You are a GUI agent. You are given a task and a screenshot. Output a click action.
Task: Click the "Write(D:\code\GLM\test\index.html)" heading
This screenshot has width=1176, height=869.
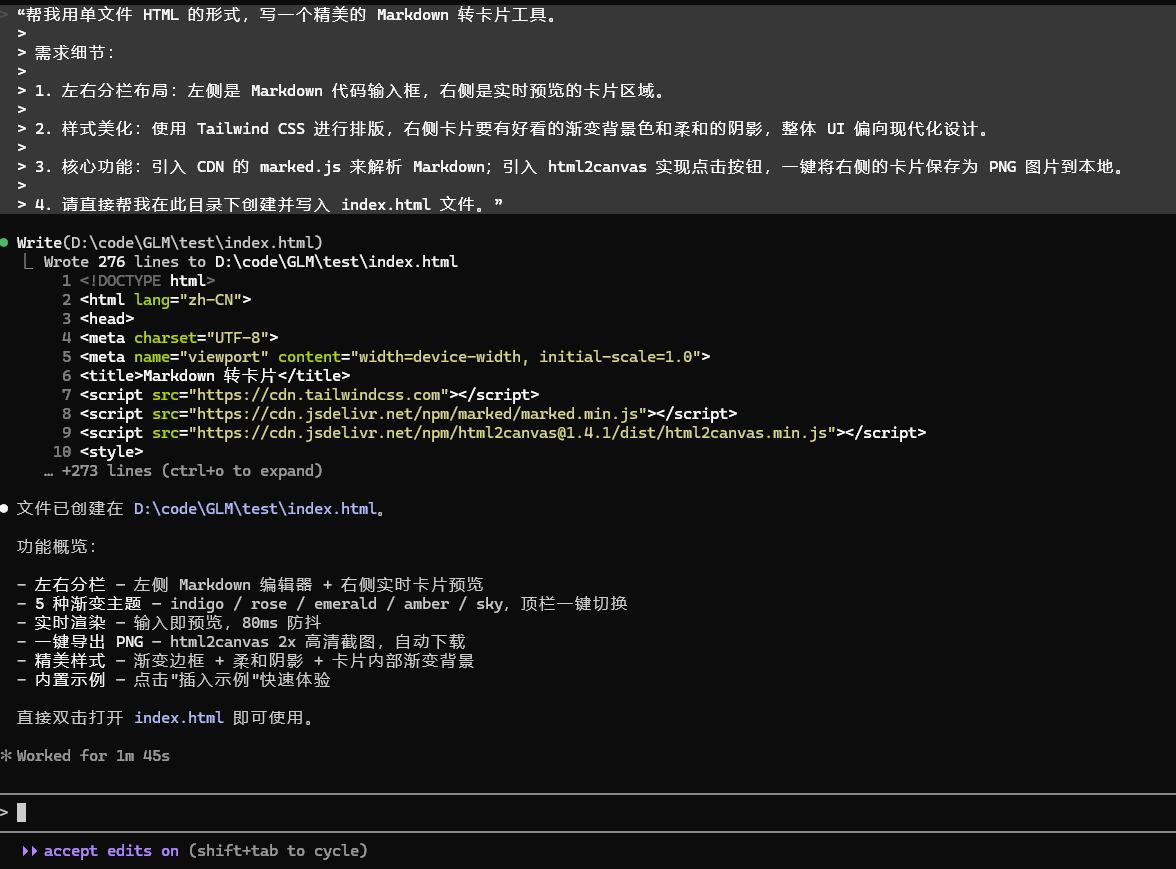tap(170, 242)
